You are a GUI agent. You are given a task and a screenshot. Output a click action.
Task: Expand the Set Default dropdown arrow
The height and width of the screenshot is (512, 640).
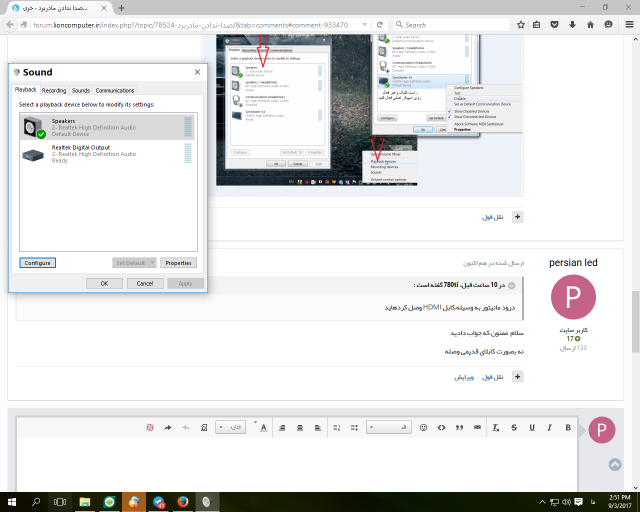152,263
